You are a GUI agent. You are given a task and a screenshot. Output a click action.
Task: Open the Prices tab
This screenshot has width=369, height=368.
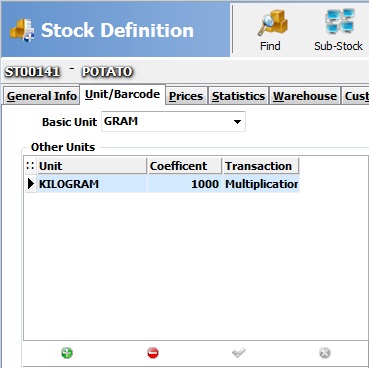tap(186, 96)
